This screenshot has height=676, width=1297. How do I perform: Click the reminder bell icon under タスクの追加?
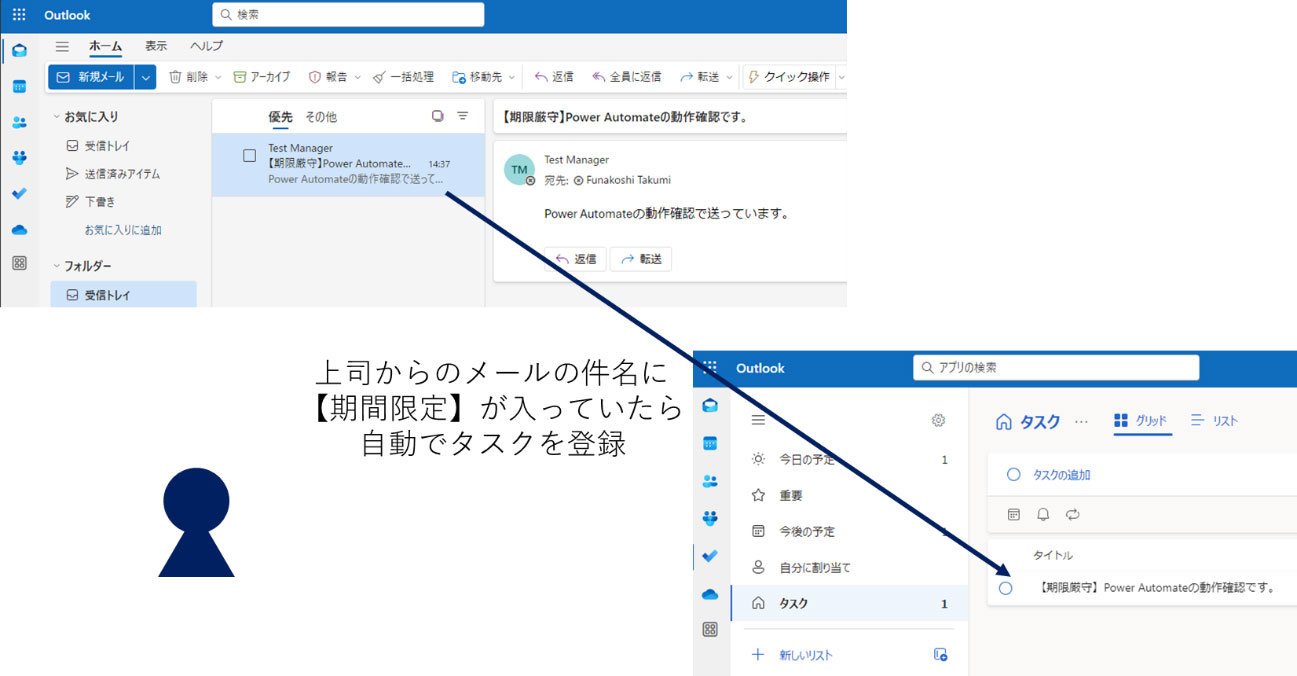(1043, 514)
